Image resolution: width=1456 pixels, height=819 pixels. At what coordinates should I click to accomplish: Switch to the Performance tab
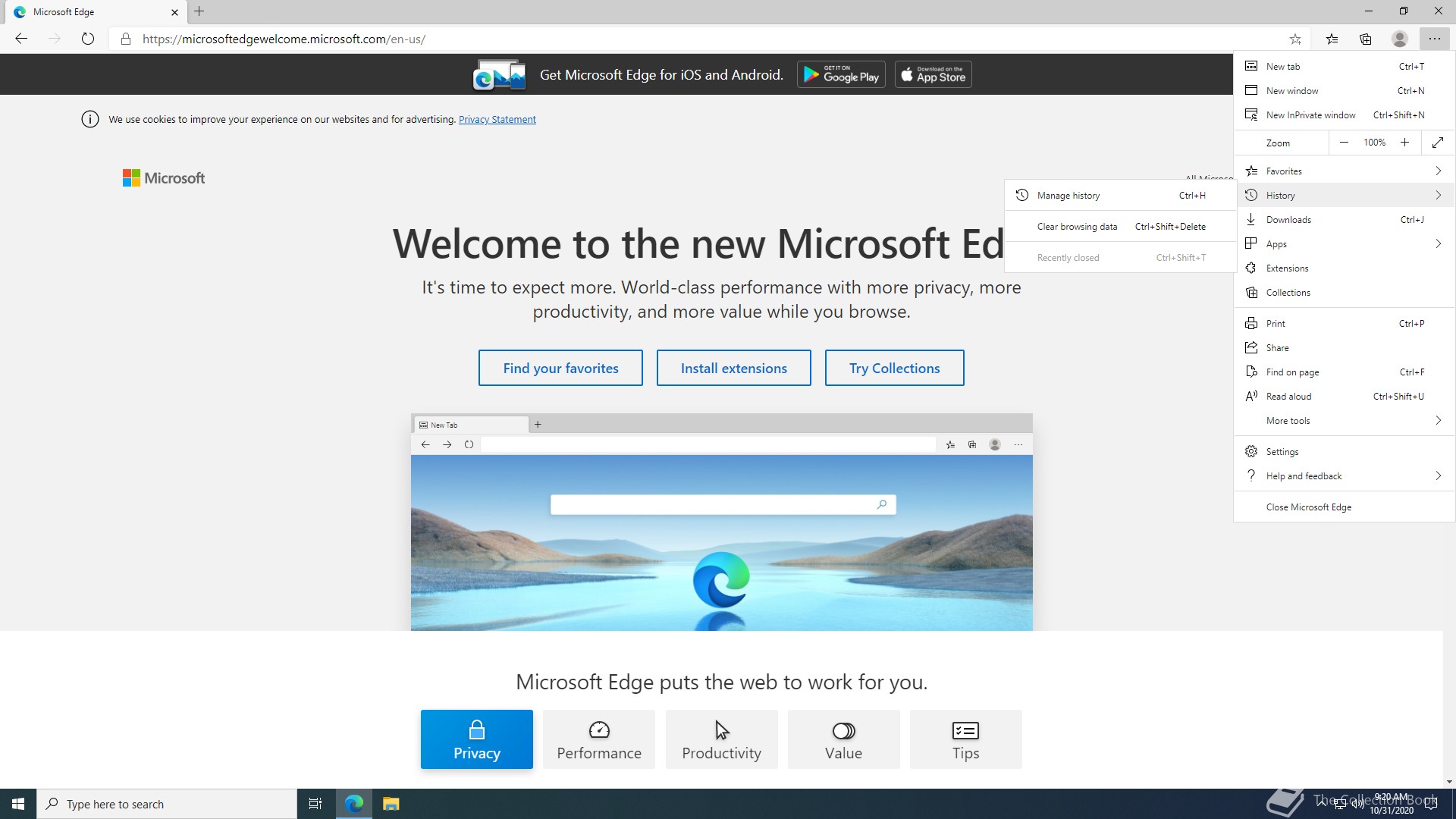pos(599,739)
